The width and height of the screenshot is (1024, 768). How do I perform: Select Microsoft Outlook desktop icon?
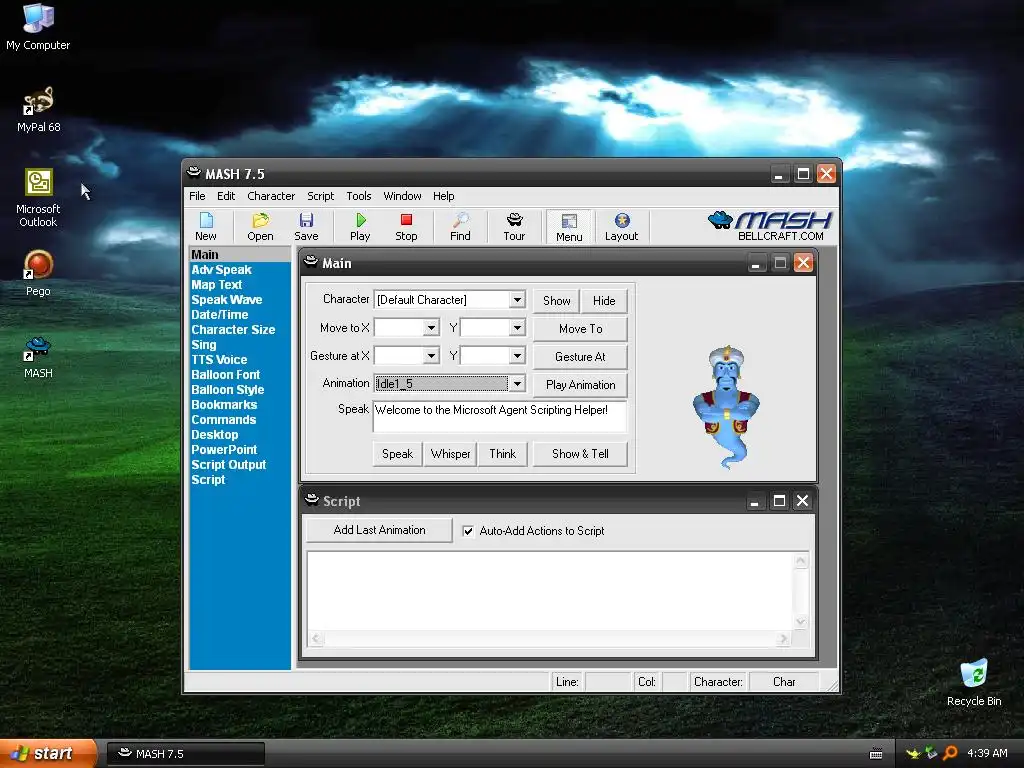coord(38,198)
